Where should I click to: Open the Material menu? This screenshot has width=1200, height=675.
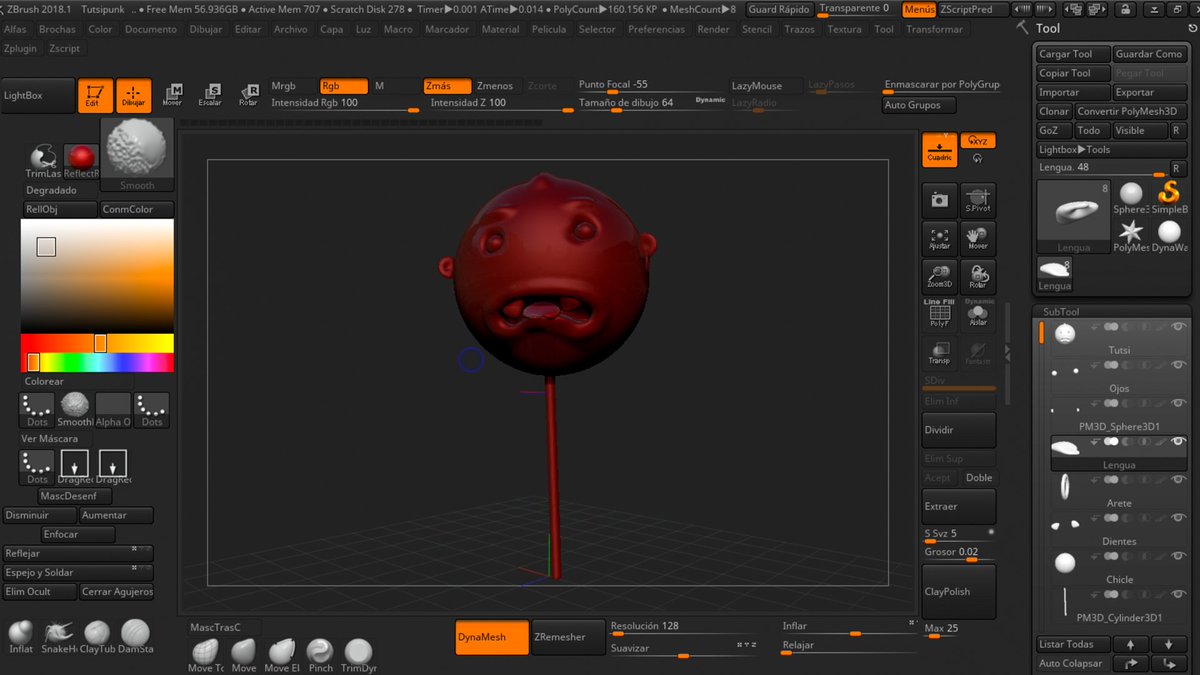[500, 30]
